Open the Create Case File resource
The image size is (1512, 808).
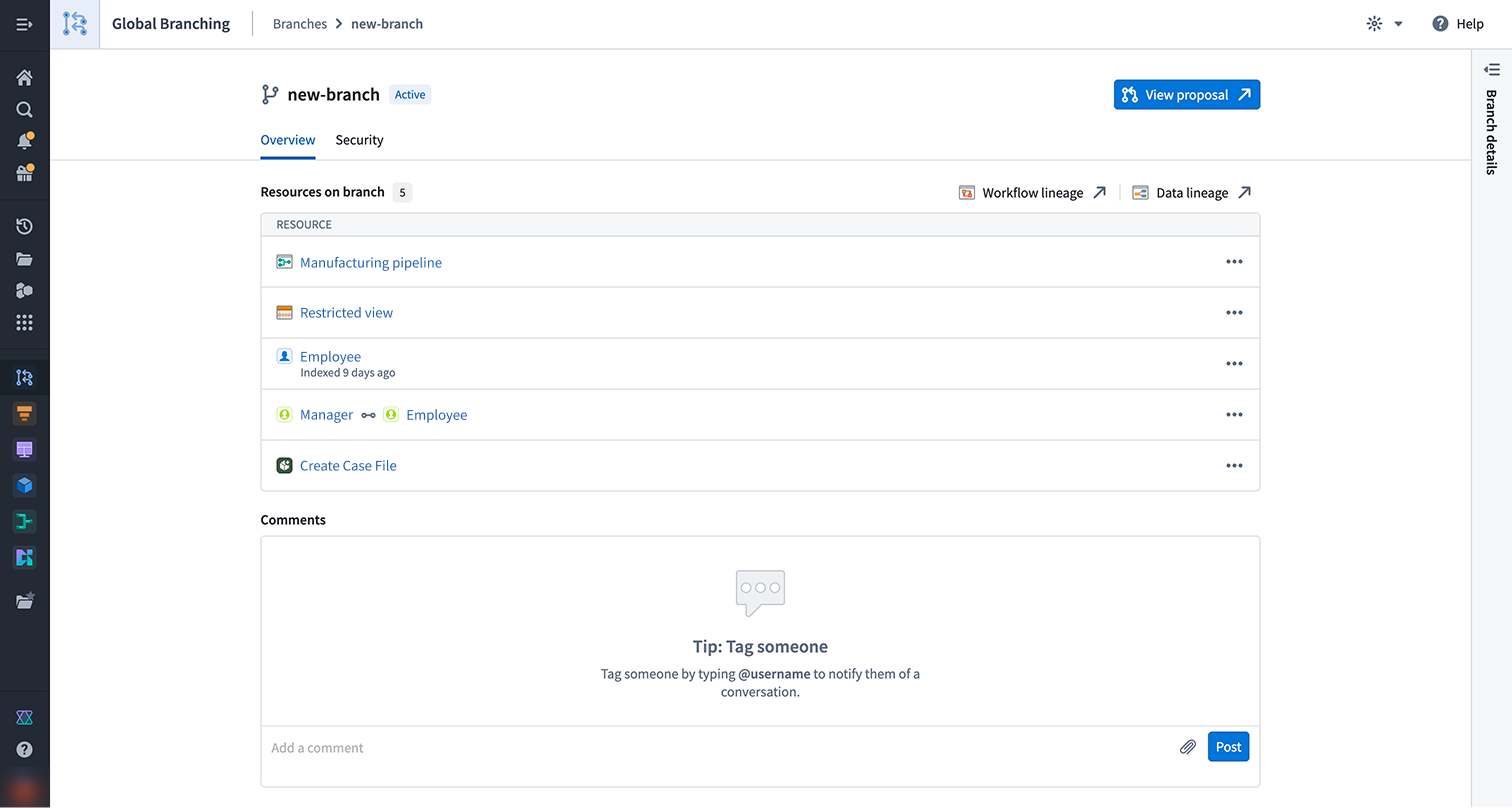(348, 466)
